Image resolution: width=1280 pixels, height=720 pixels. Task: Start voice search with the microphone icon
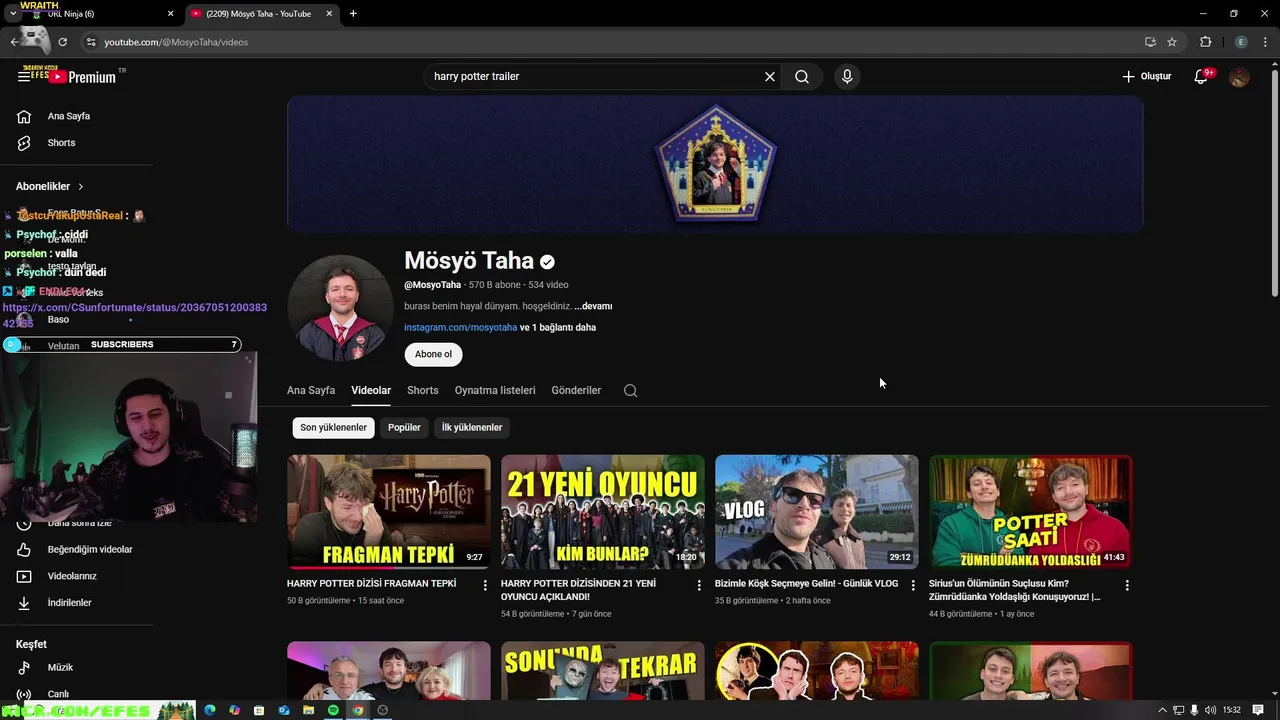(847, 77)
